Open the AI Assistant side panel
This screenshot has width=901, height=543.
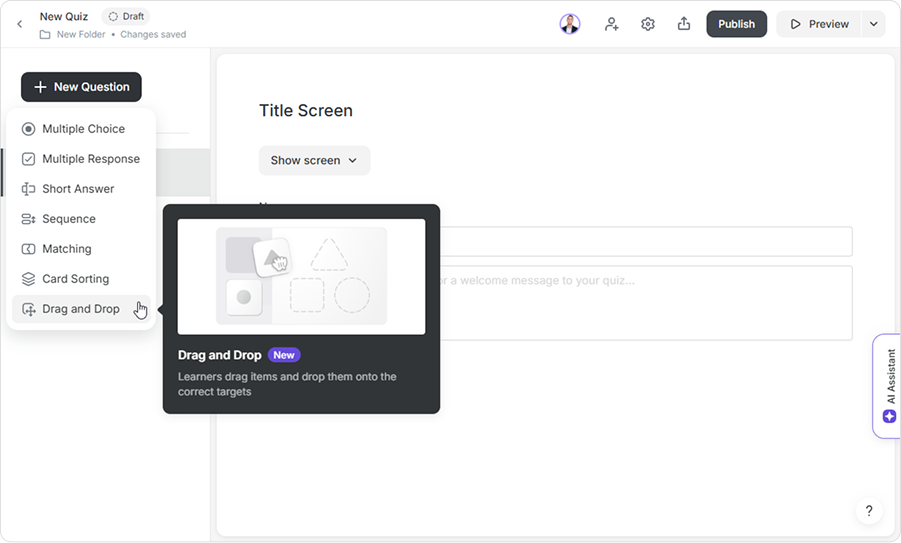(887, 385)
